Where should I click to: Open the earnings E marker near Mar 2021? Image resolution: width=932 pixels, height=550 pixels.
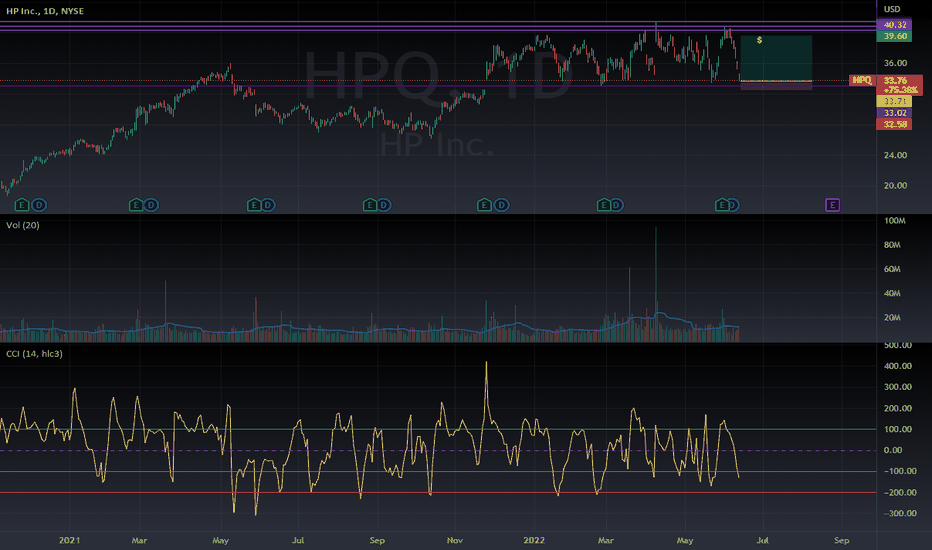point(136,205)
